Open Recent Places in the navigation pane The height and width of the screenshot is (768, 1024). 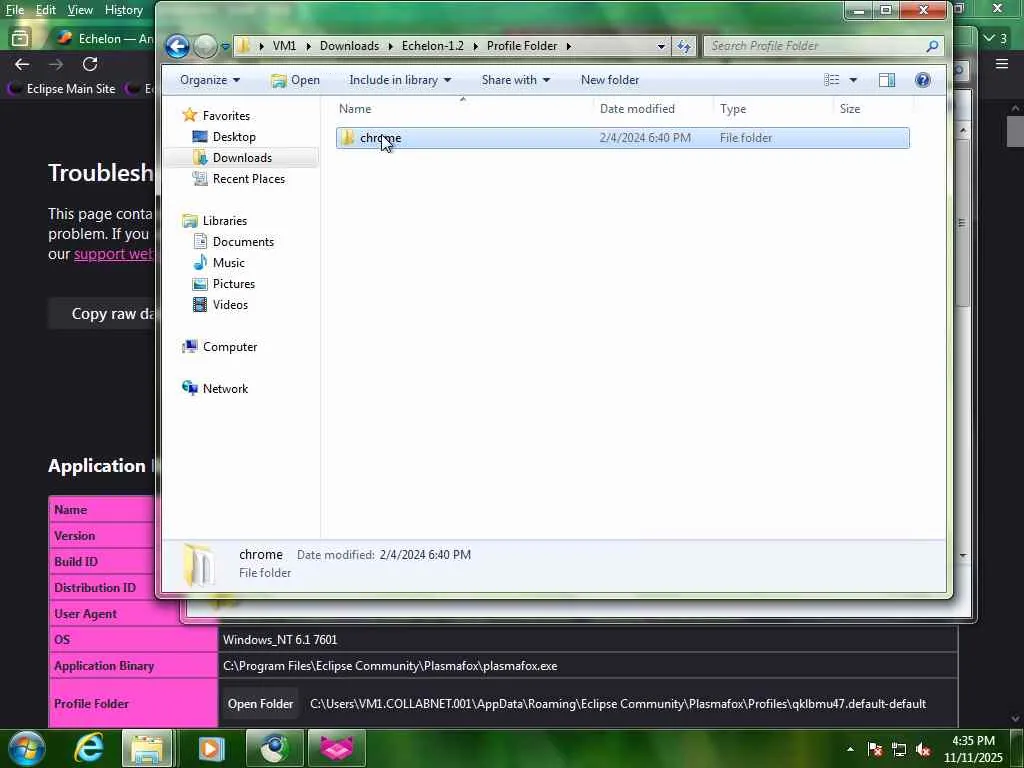click(x=248, y=178)
